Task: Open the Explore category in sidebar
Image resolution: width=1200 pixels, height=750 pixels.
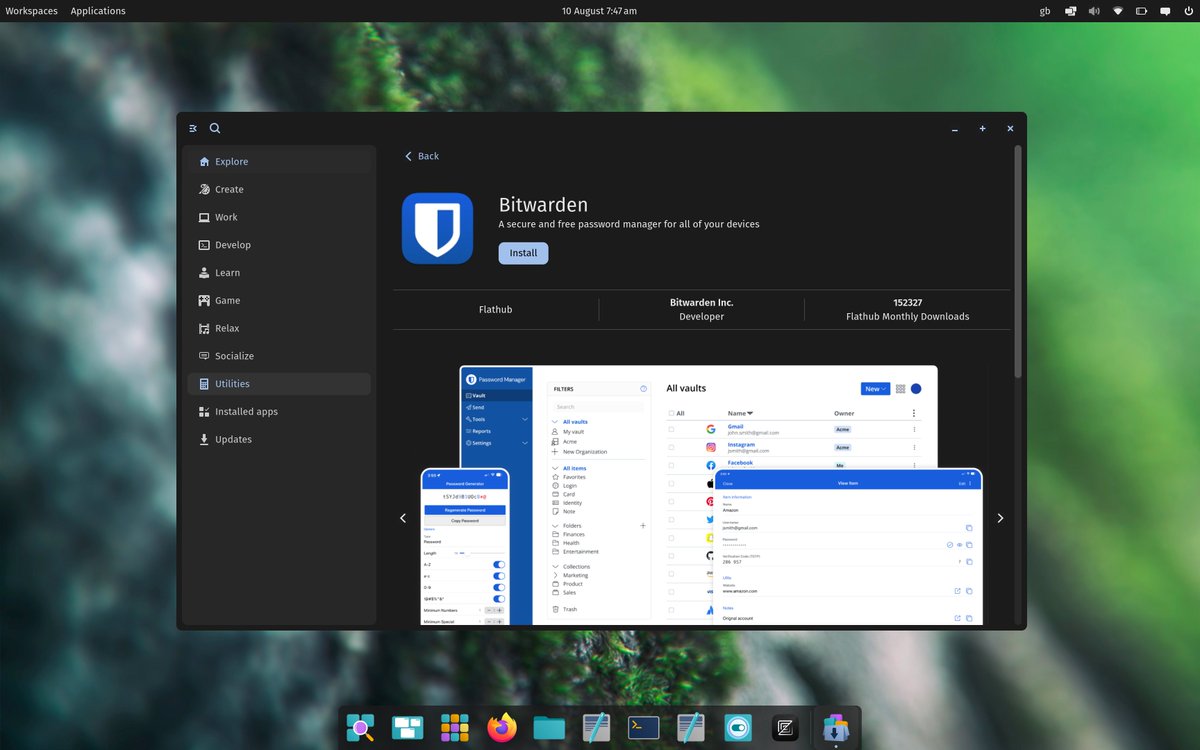Action: tap(279, 161)
